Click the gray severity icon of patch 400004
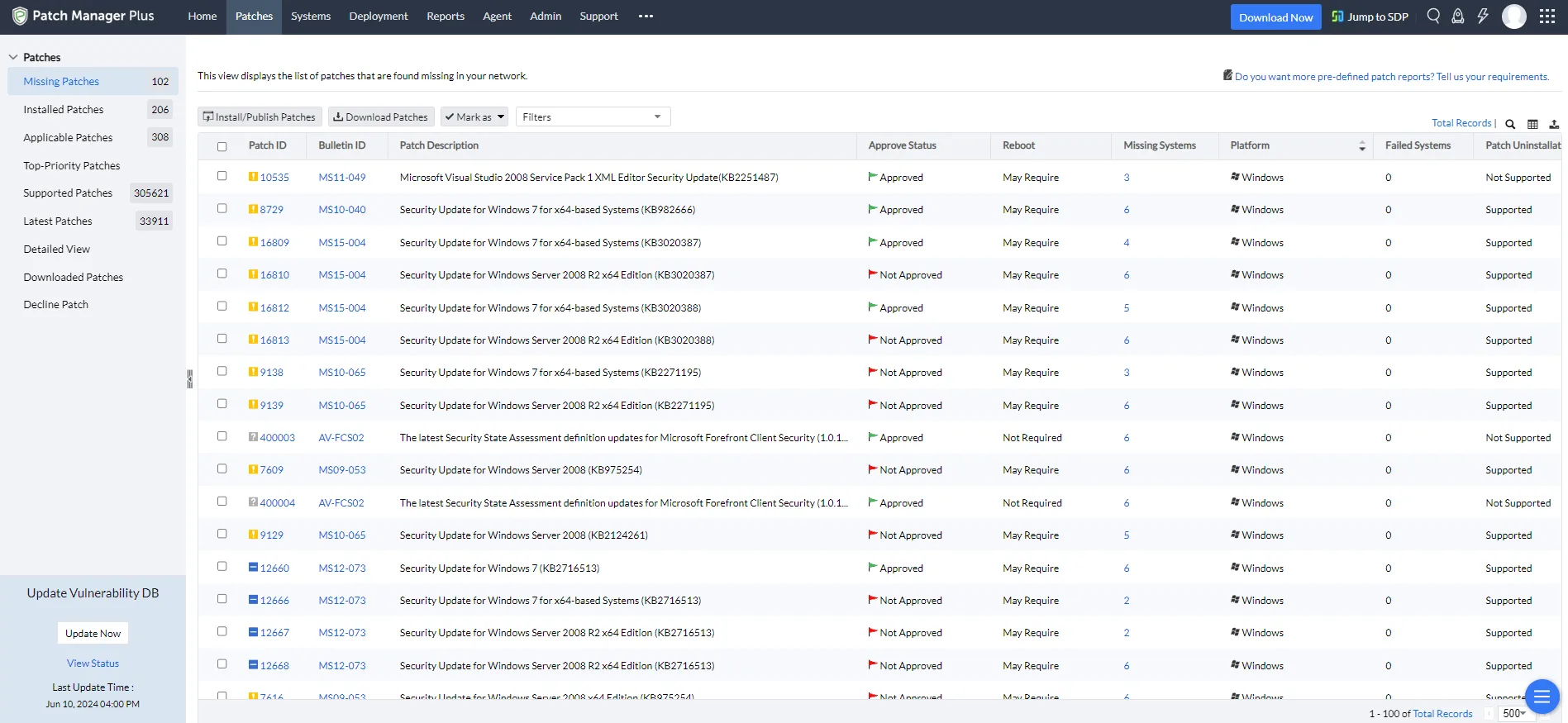Viewport: 1568px width, 723px height. 253,502
